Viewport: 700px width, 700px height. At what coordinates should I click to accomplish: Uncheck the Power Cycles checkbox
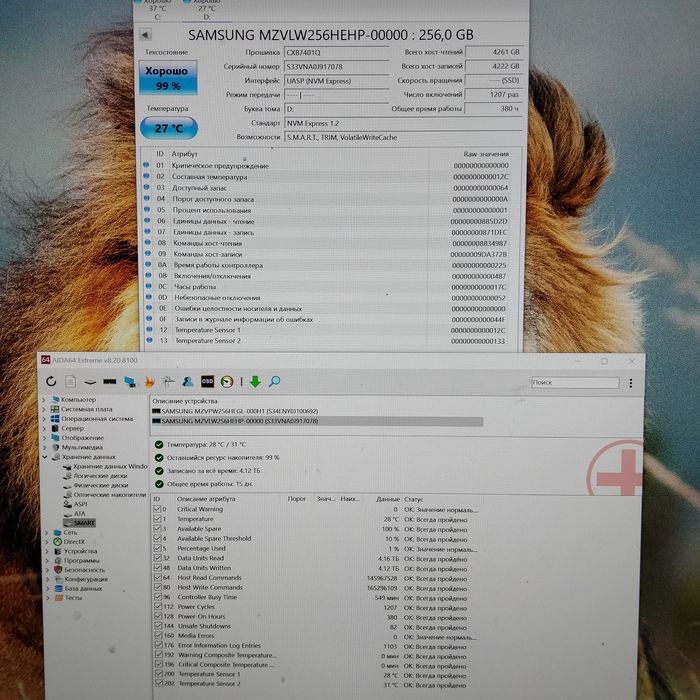158,607
